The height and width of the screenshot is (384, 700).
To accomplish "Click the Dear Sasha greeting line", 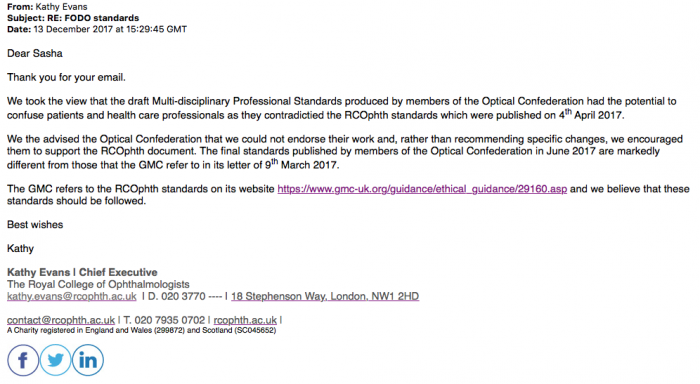I will click(35, 53).
